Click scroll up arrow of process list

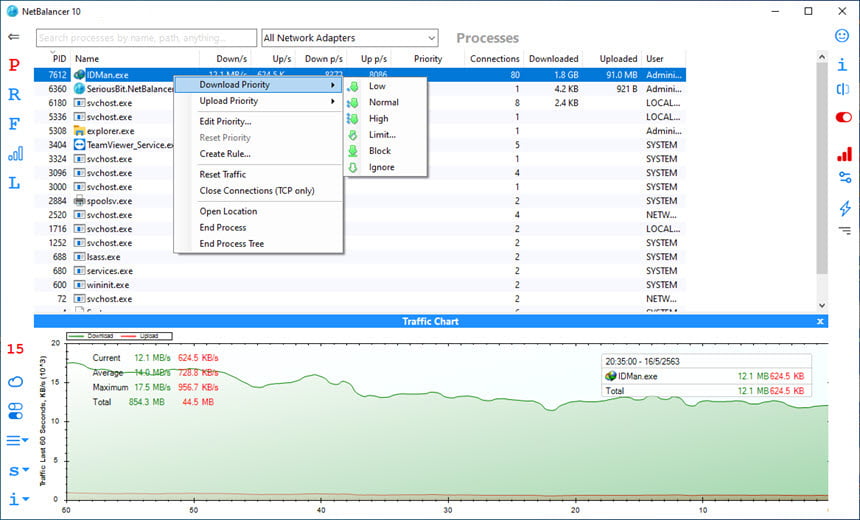tap(822, 56)
